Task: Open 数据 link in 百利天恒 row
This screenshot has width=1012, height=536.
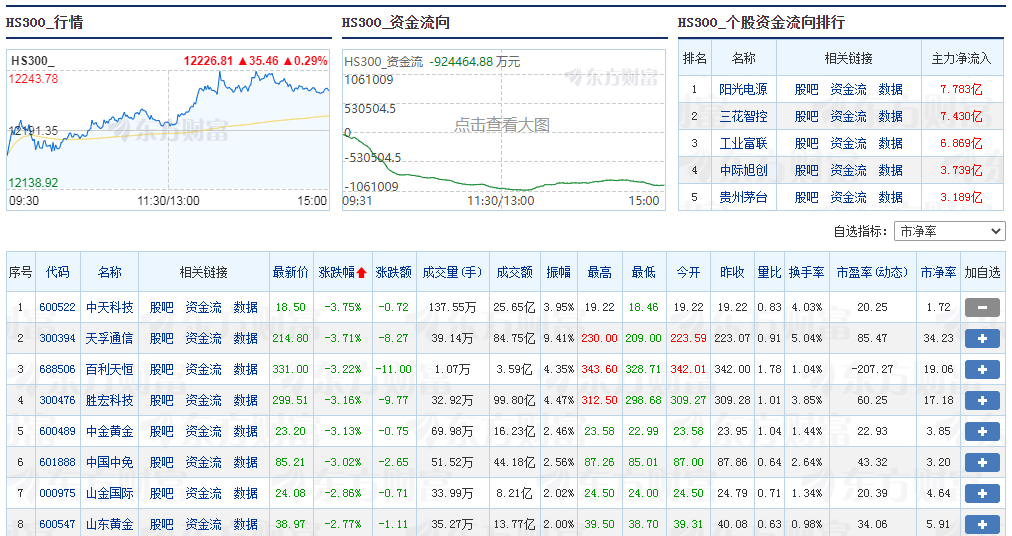Action: click(x=246, y=369)
